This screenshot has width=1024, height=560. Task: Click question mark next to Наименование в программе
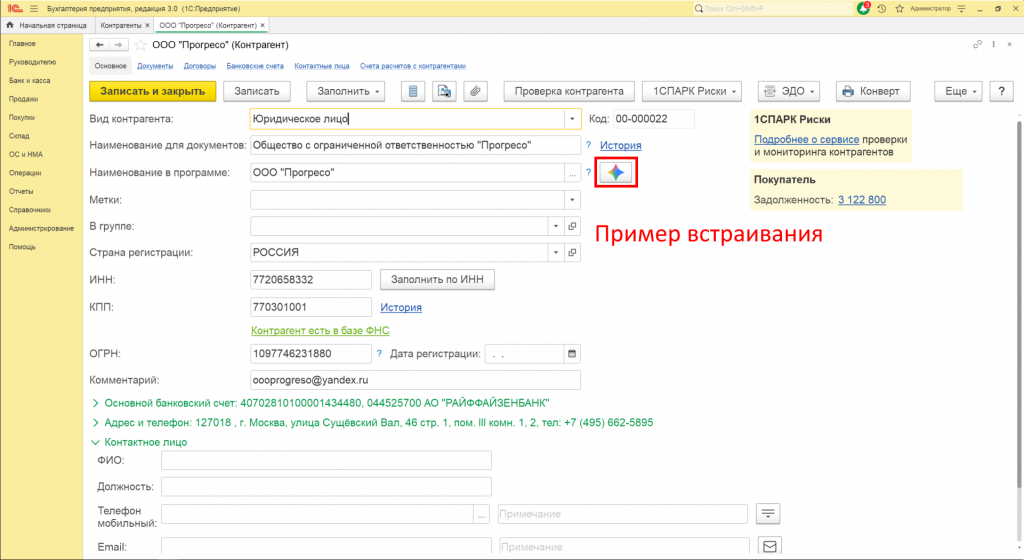point(588,172)
